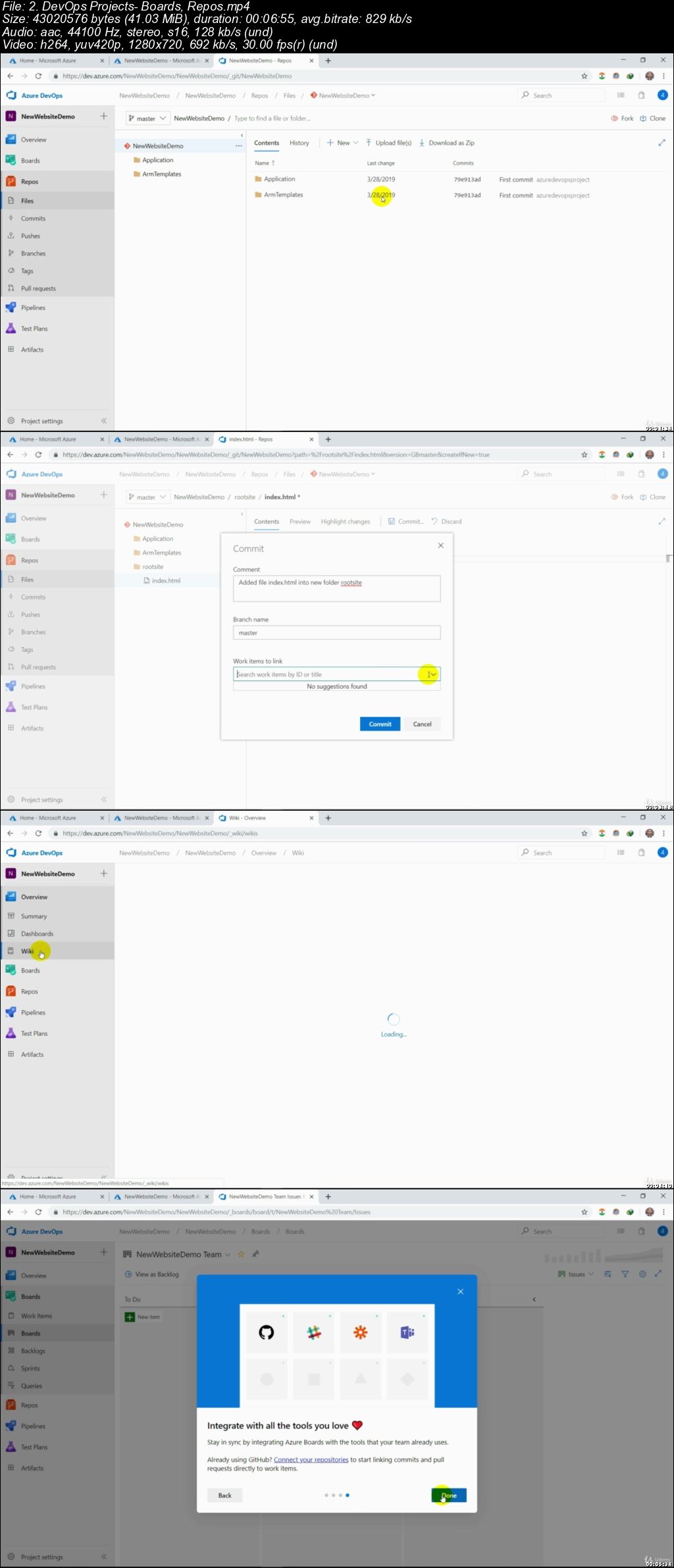
Task: Open Test Plans in the top frame sidebar
Action: tap(34, 329)
